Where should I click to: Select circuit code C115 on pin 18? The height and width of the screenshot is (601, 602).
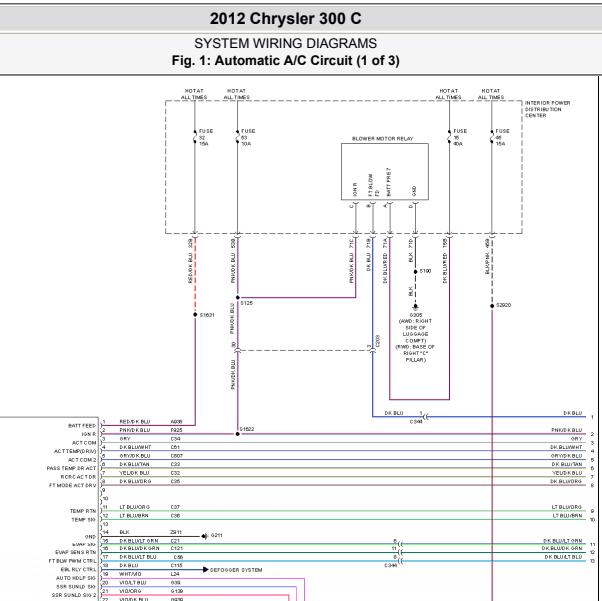(x=177, y=565)
